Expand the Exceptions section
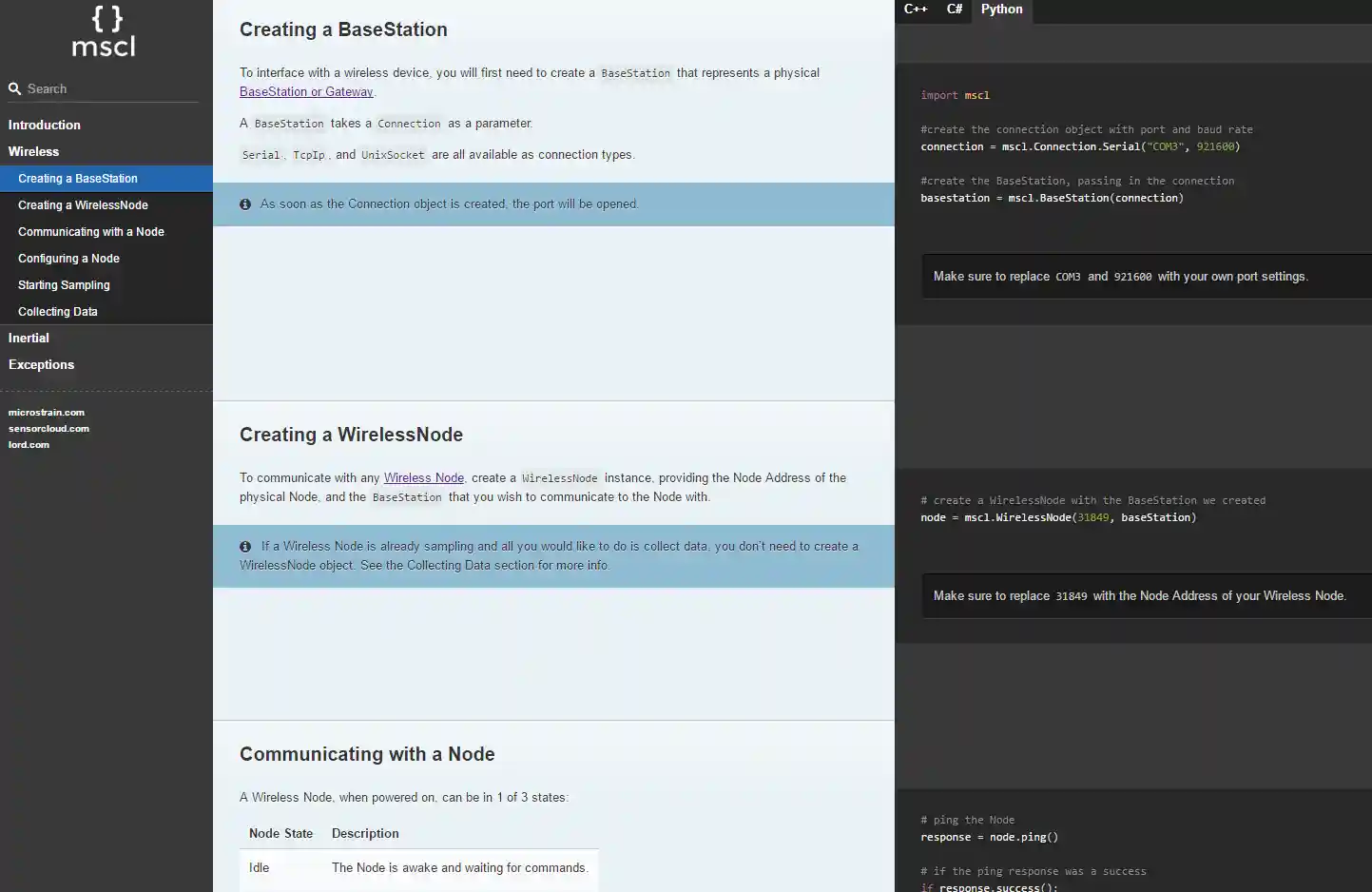 [41, 364]
